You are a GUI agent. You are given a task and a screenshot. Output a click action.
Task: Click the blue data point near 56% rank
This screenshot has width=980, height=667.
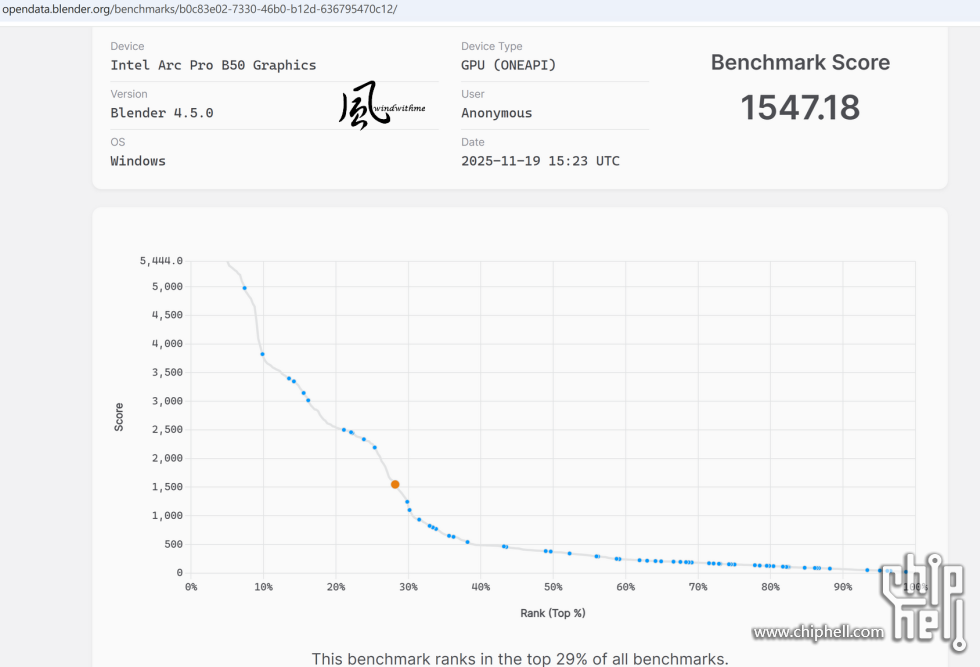(597, 556)
